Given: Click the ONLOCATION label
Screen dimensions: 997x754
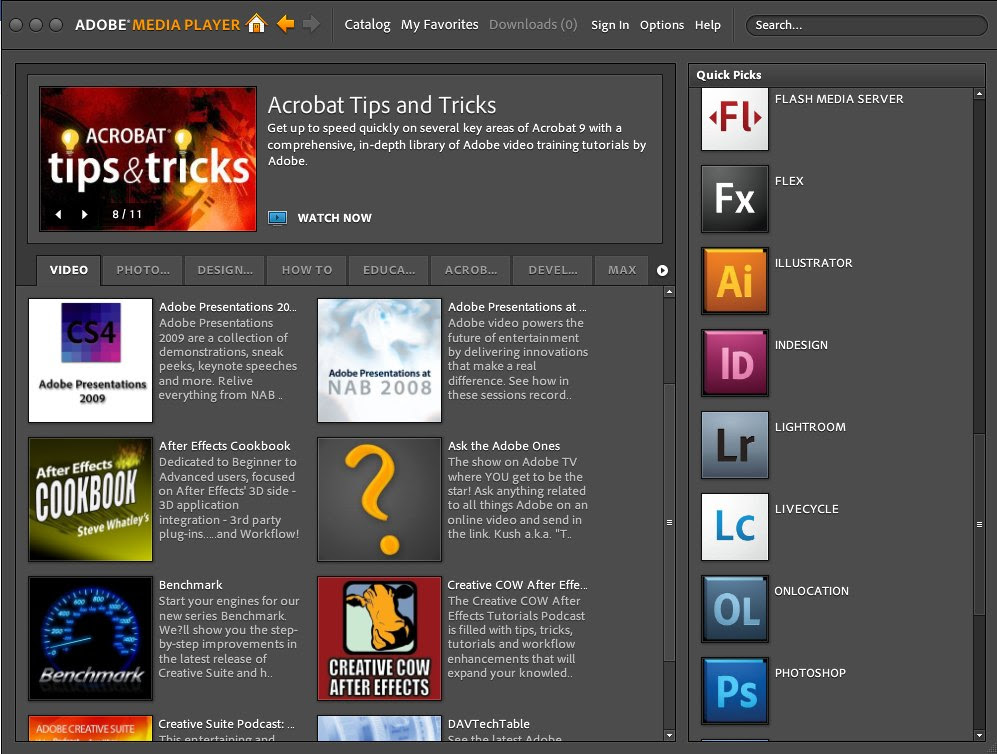Looking at the screenshot, I should pos(811,591).
